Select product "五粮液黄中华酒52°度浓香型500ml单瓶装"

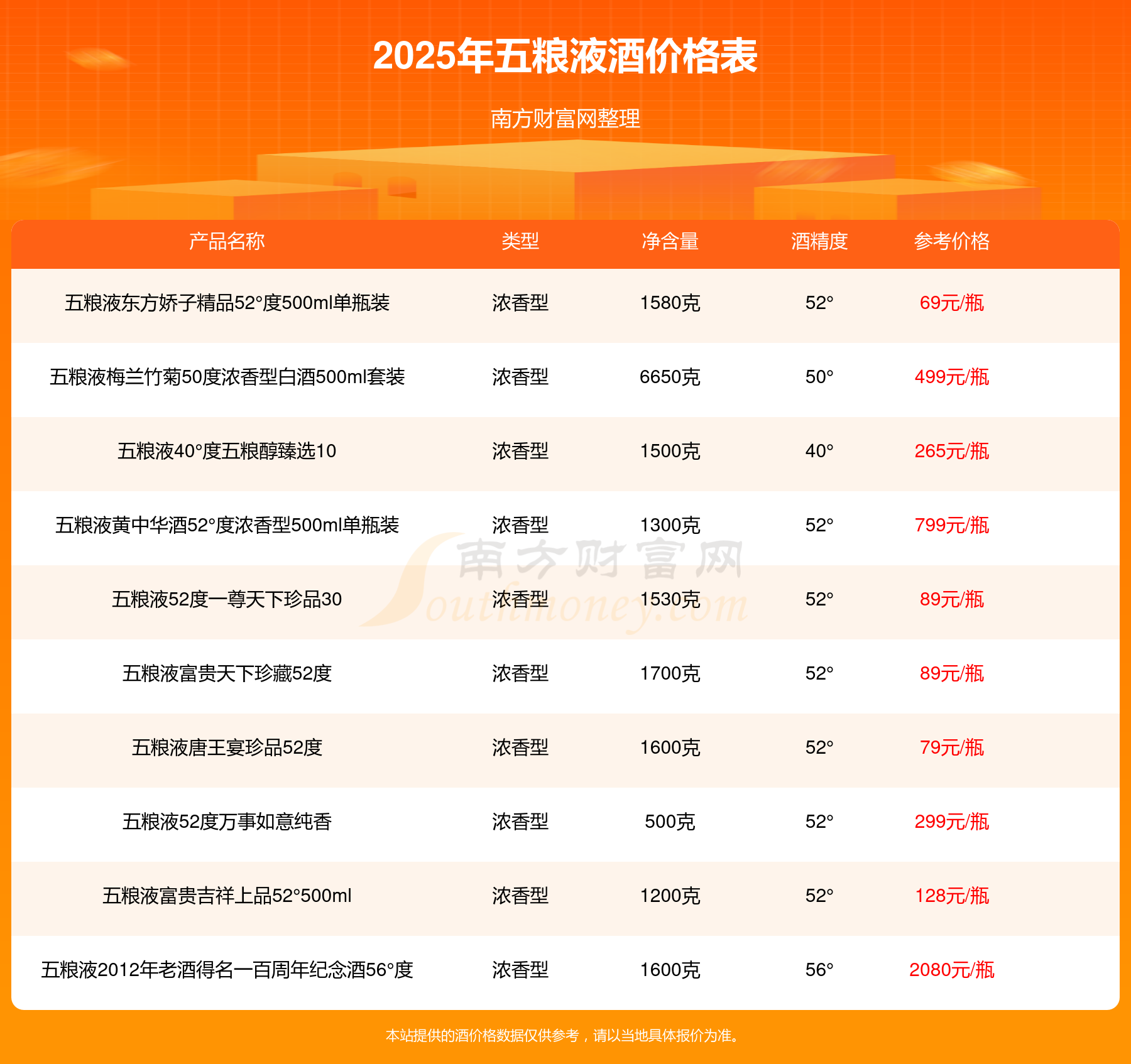click(x=227, y=526)
